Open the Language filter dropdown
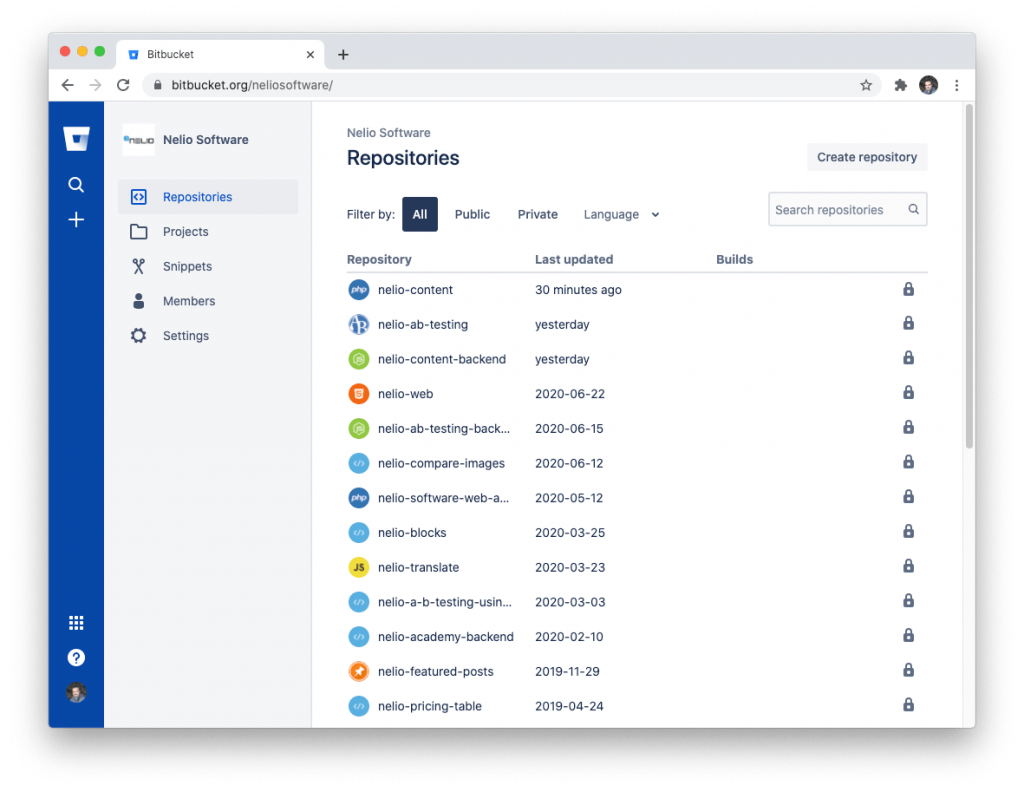Viewport: 1024px width, 792px height. (620, 214)
